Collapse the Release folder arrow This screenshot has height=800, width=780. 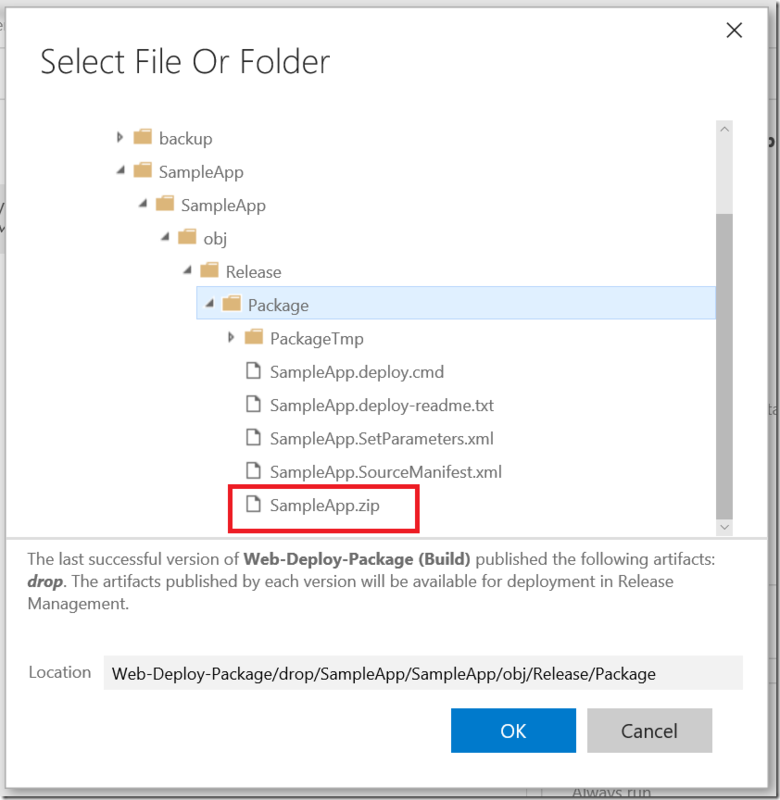[x=188, y=270]
